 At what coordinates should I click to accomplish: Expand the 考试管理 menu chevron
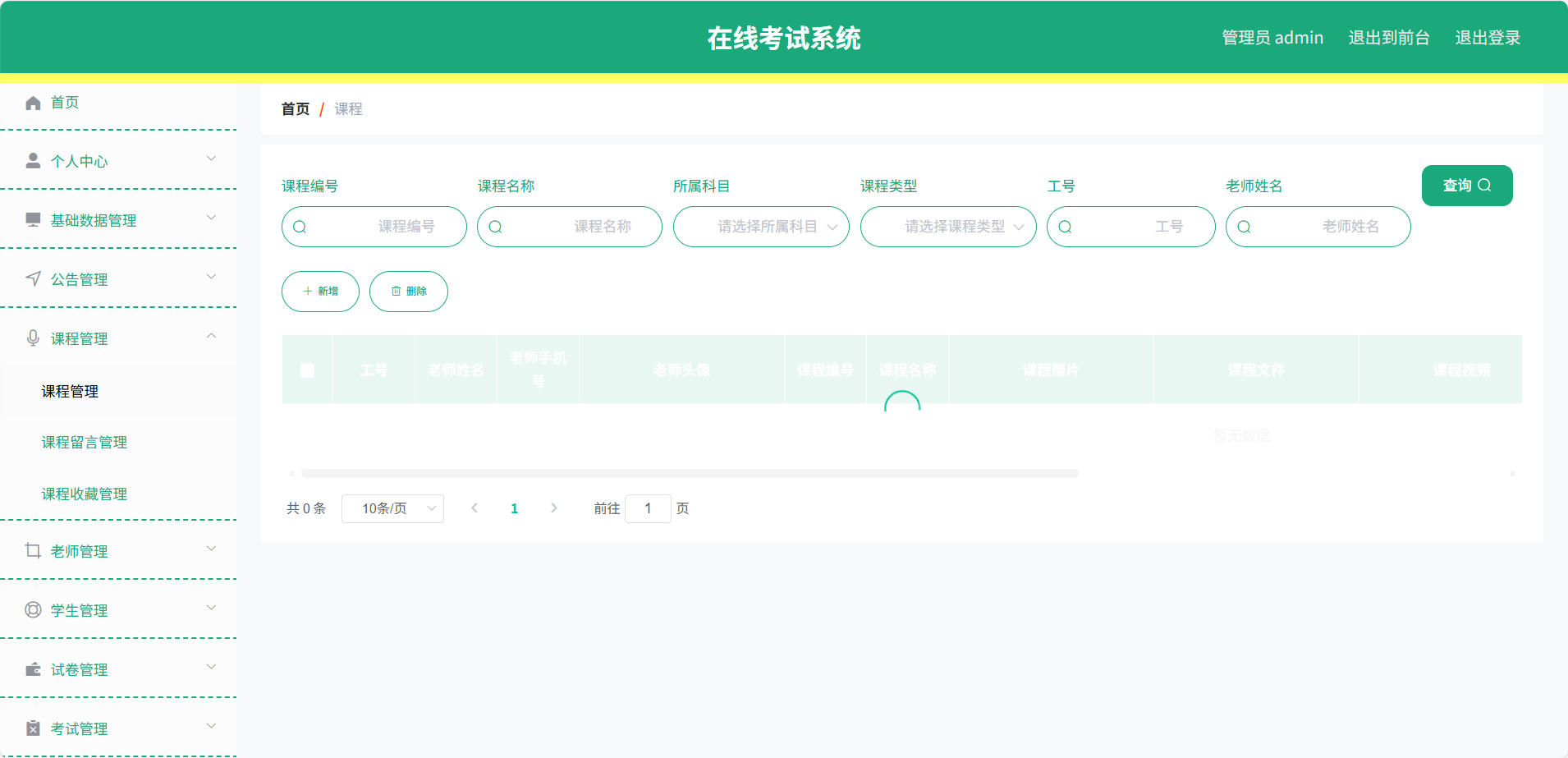tap(211, 726)
